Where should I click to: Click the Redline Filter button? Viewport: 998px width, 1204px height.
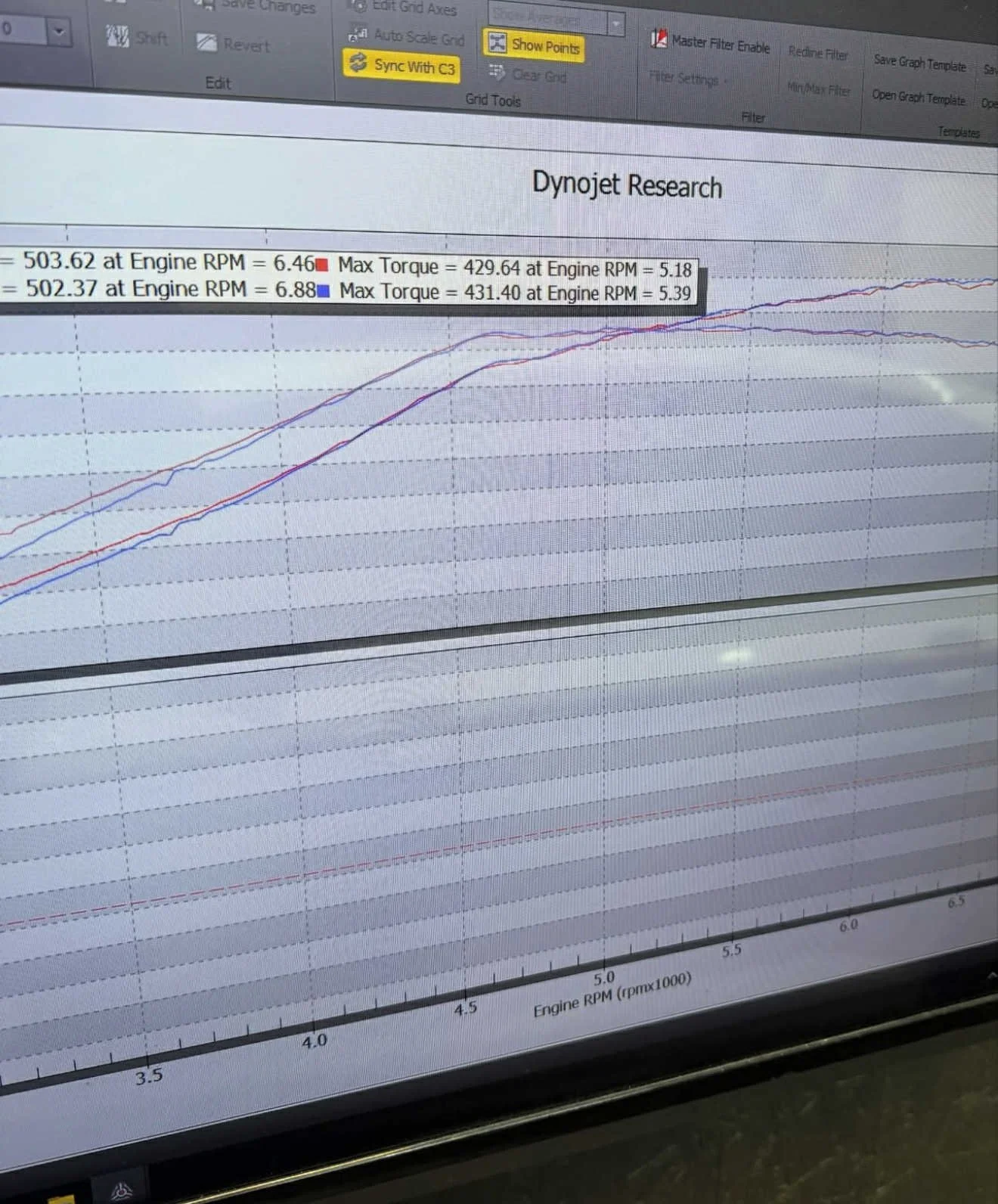[x=818, y=53]
